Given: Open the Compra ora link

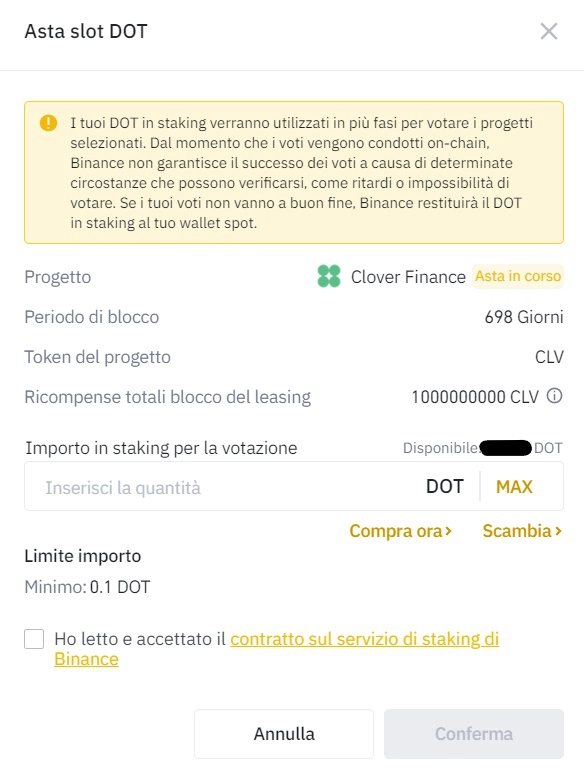Looking at the screenshot, I should [x=400, y=531].
